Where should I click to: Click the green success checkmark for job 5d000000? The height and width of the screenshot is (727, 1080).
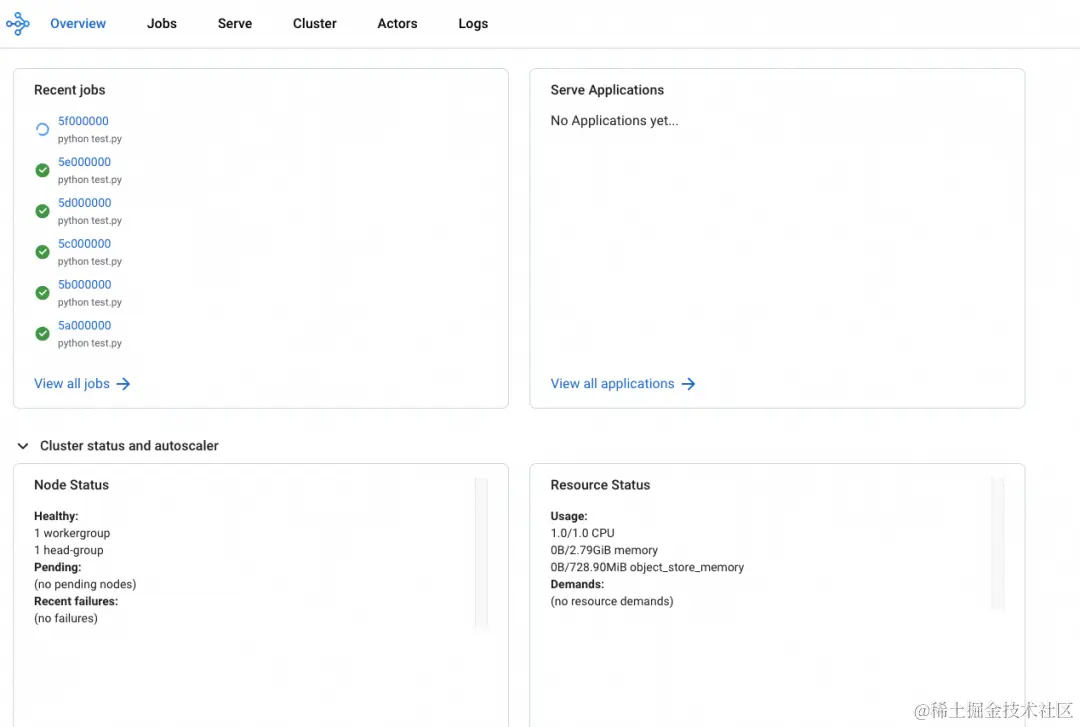(x=42, y=211)
